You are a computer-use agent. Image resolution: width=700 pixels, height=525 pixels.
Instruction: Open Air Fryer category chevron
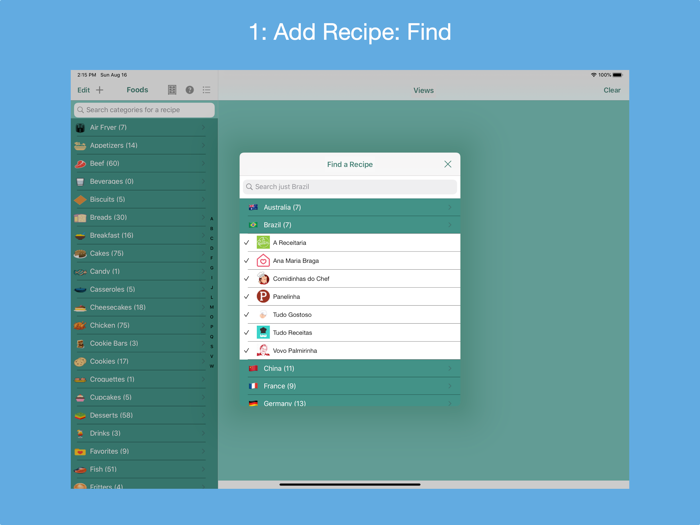tap(203, 127)
